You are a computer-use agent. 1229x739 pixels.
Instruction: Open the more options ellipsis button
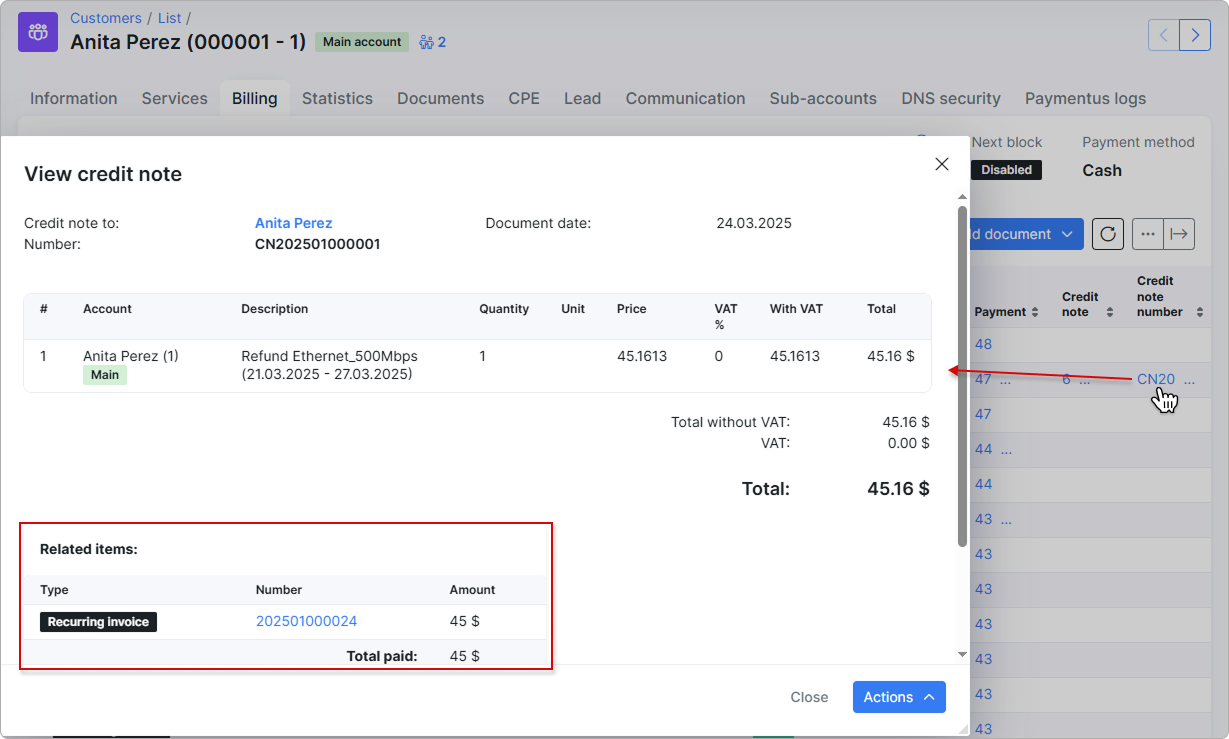click(1148, 234)
